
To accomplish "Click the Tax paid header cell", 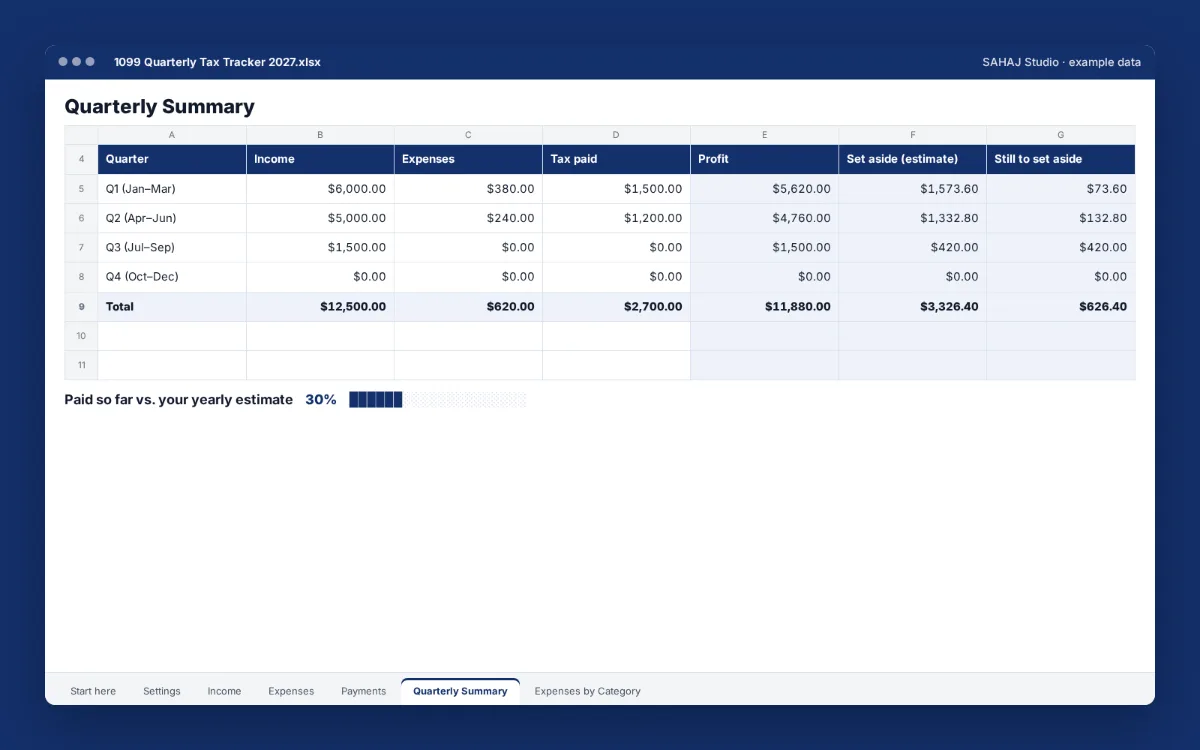I will (x=616, y=159).
